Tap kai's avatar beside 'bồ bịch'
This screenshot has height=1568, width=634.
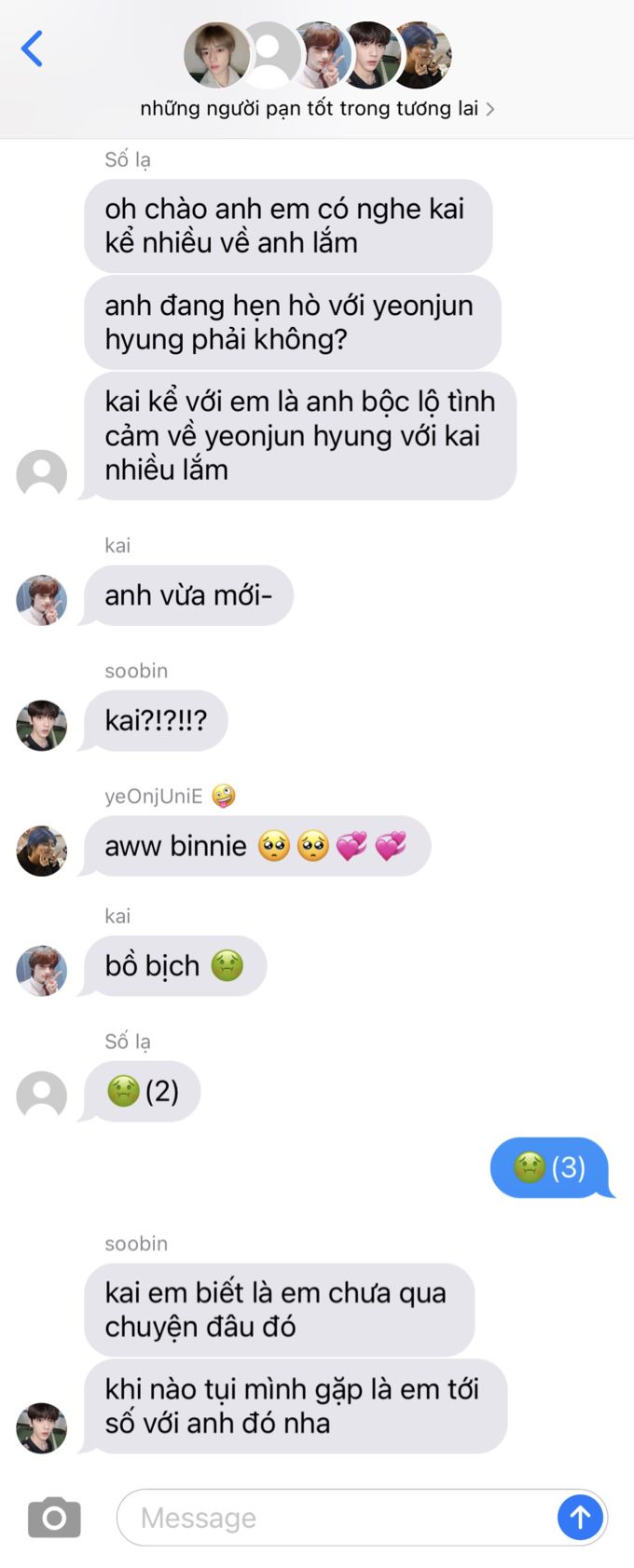(x=42, y=971)
